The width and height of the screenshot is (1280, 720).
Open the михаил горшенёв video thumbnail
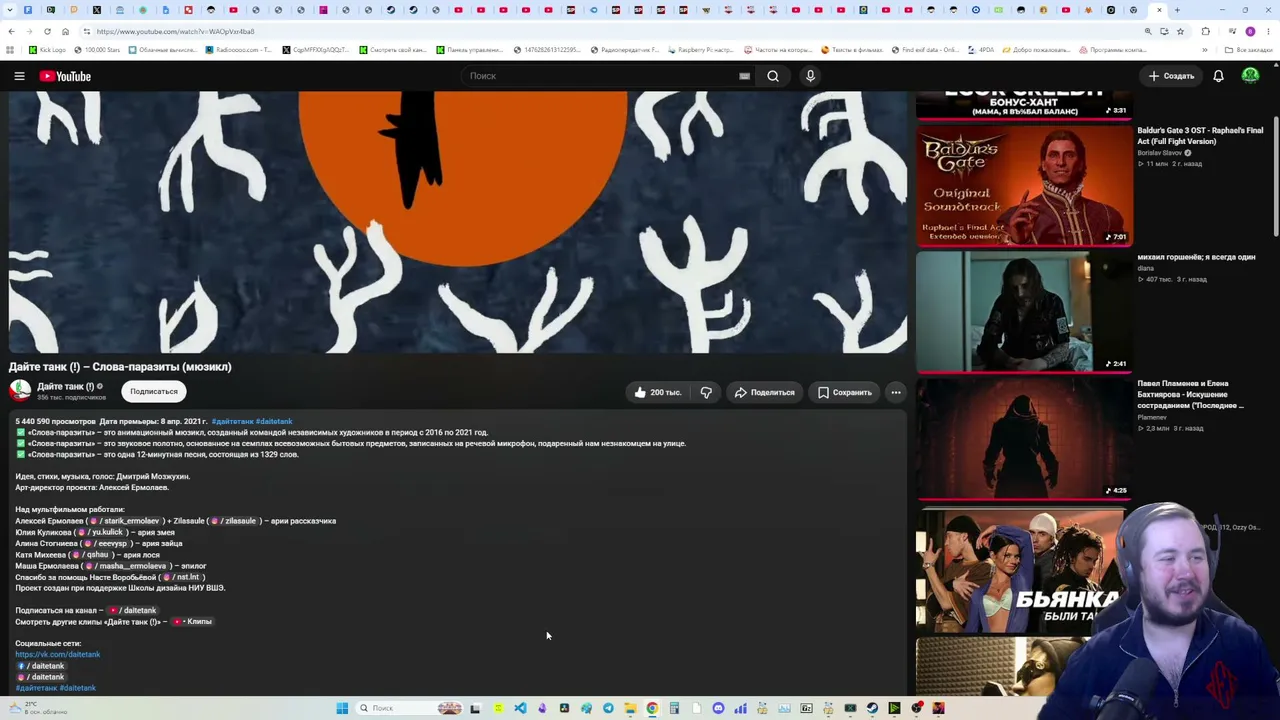[1024, 311]
